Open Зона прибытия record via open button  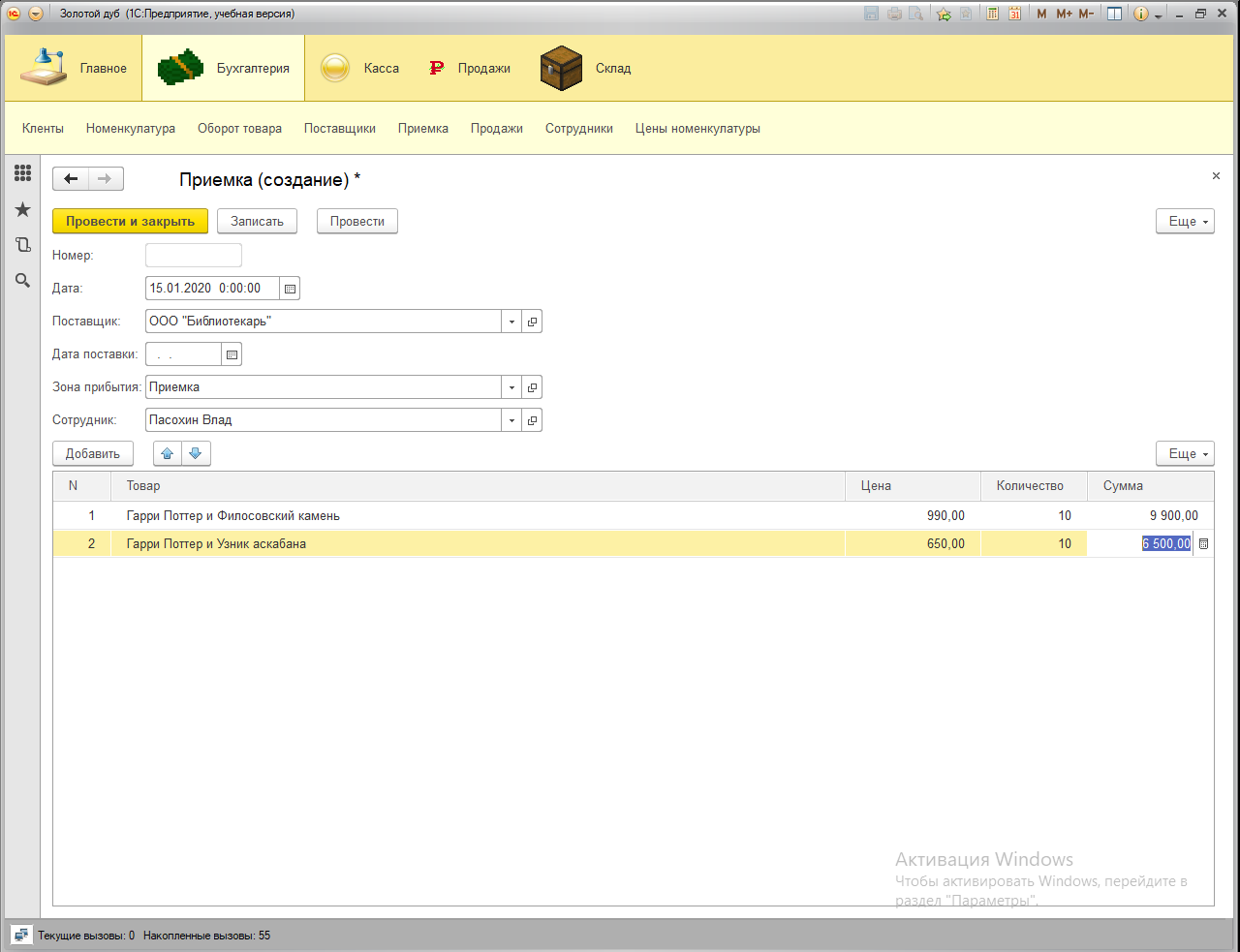pyautogui.click(x=532, y=387)
